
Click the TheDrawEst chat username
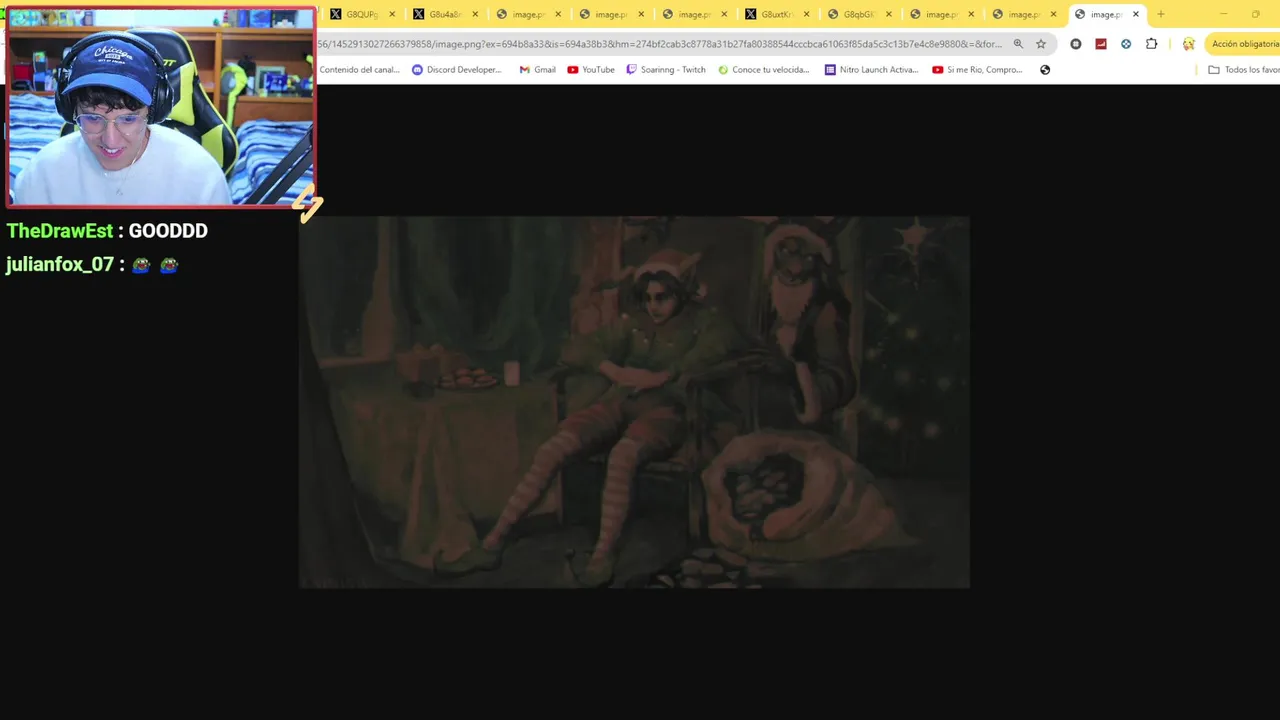60,231
